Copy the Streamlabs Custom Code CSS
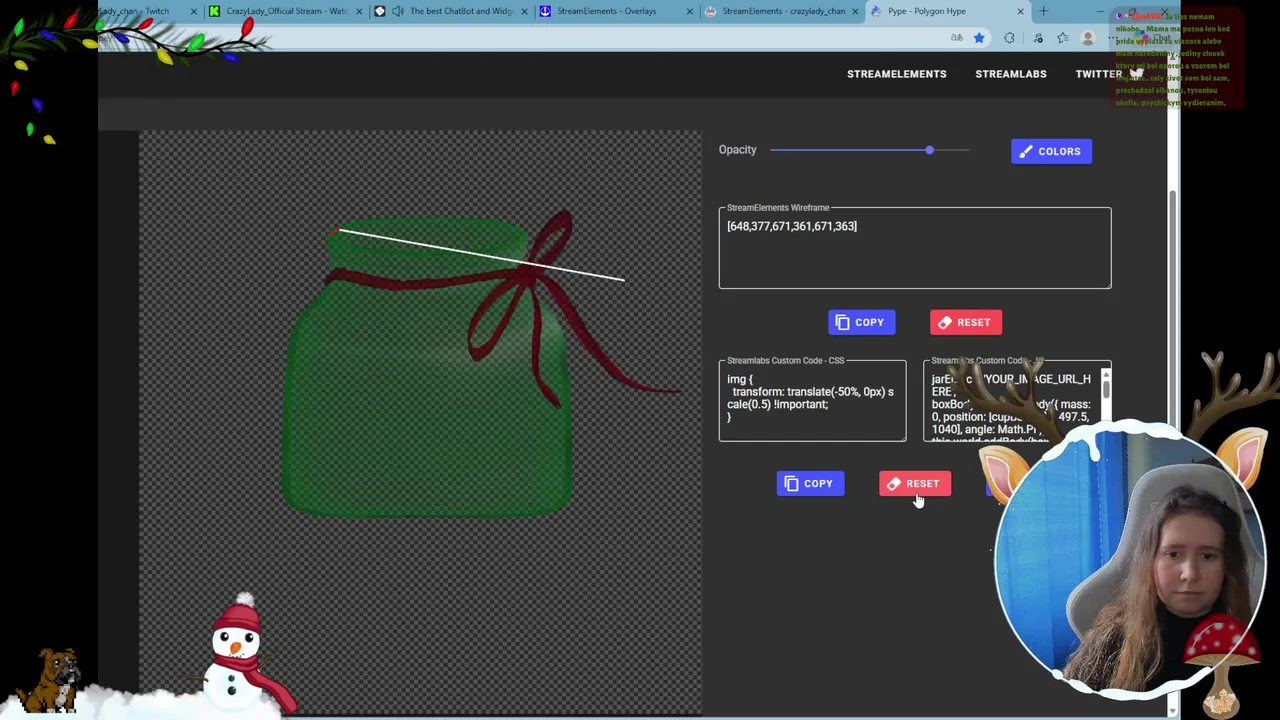Image resolution: width=1280 pixels, height=720 pixels. point(810,484)
